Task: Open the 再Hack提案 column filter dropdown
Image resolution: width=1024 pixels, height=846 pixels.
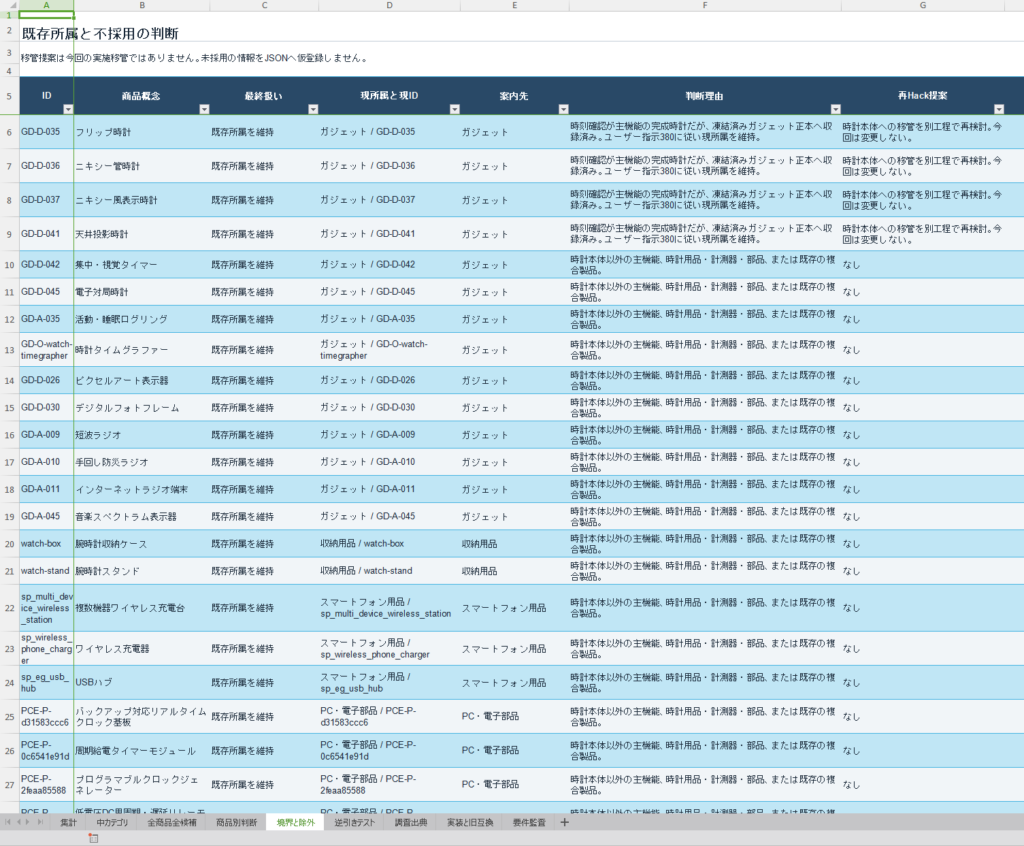Action: (999, 109)
